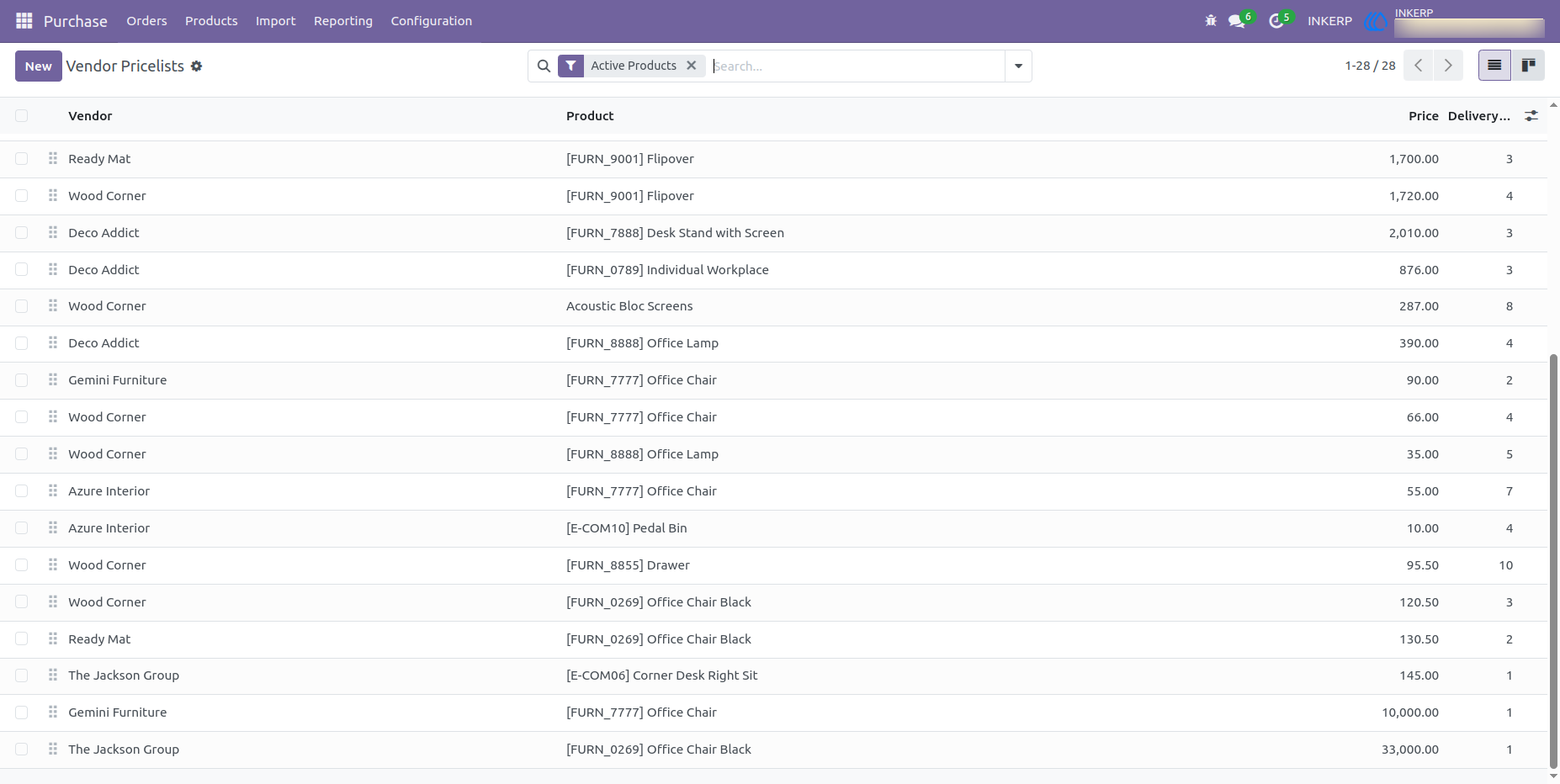Click the vertical scrollbar thumb
The image size is (1560, 784).
1553,562
